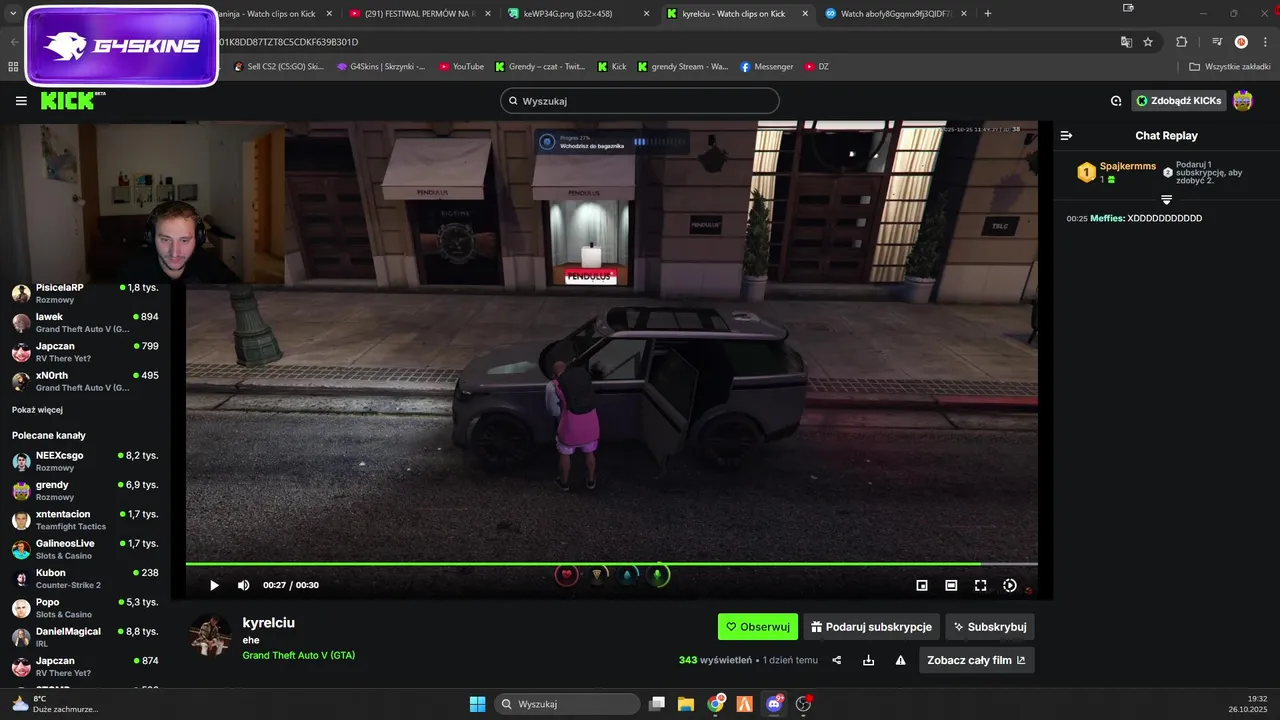Open the Chrome profile avatar
The image size is (1280, 720).
click(x=1241, y=42)
